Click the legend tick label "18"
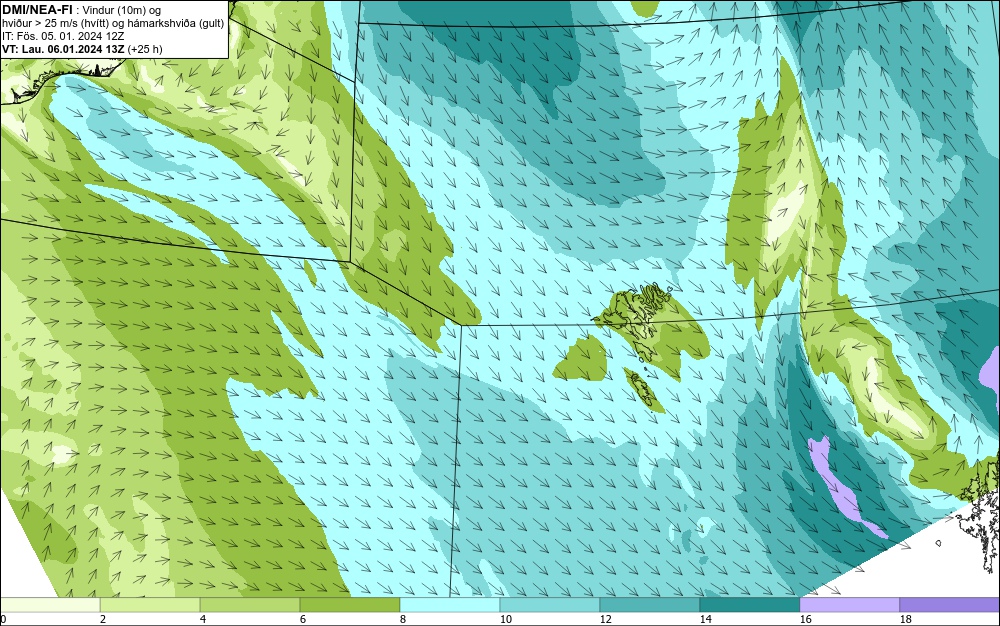The height and width of the screenshot is (626, 1000). [905, 619]
